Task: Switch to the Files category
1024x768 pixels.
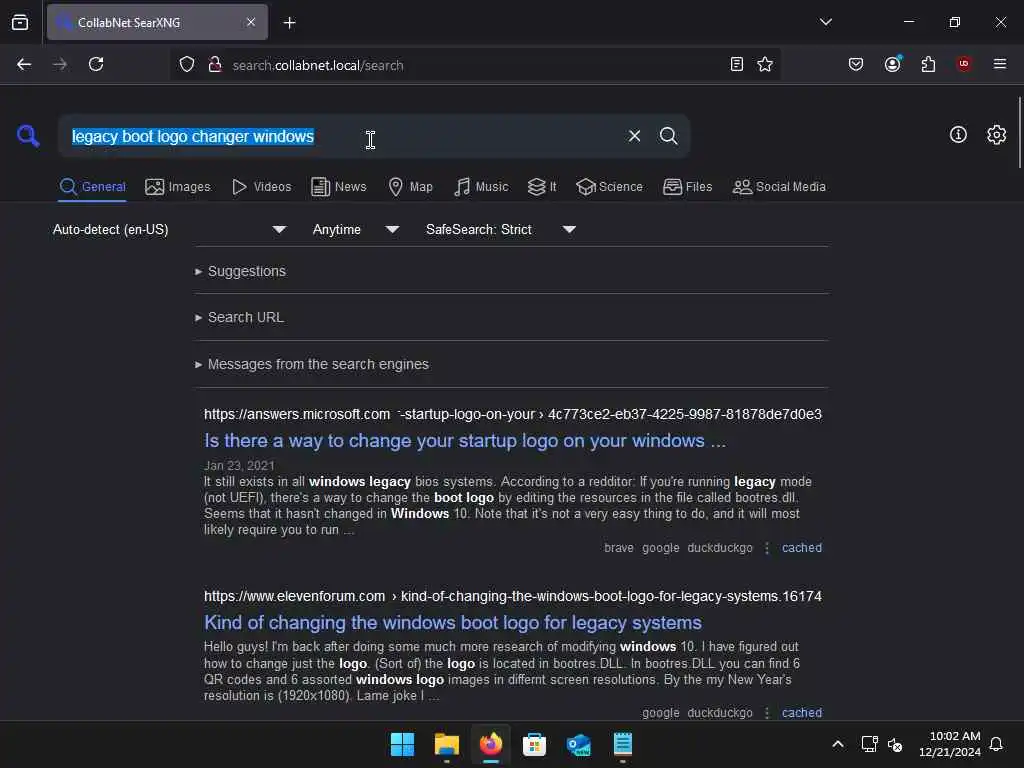Action: click(x=687, y=187)
